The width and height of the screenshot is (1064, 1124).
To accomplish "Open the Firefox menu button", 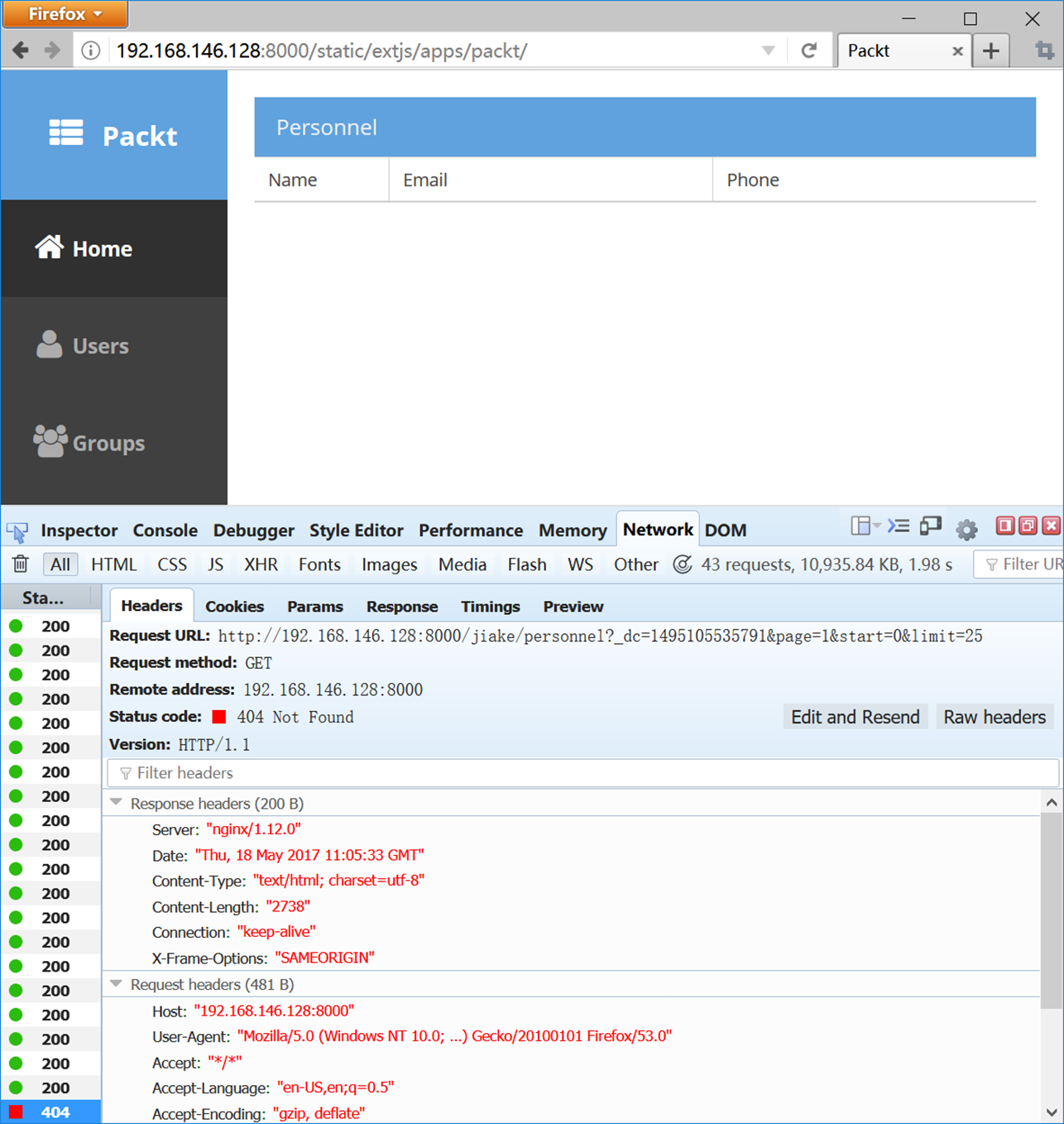I will [x=65, y=14].
